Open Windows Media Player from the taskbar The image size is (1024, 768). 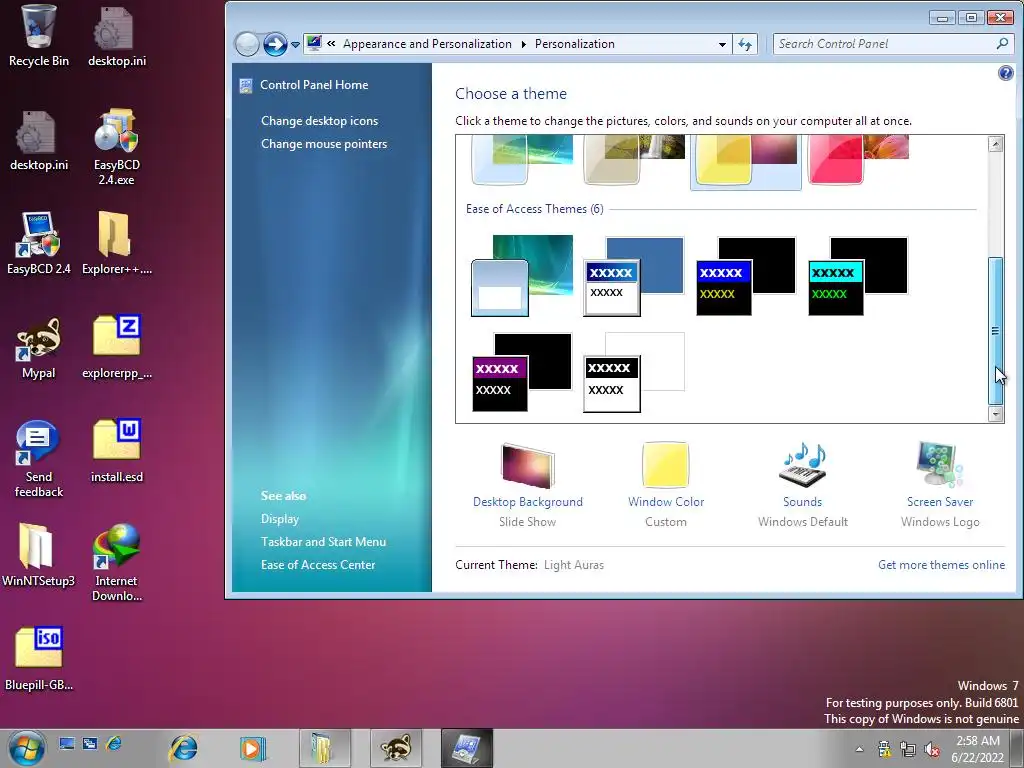point(252,748)
